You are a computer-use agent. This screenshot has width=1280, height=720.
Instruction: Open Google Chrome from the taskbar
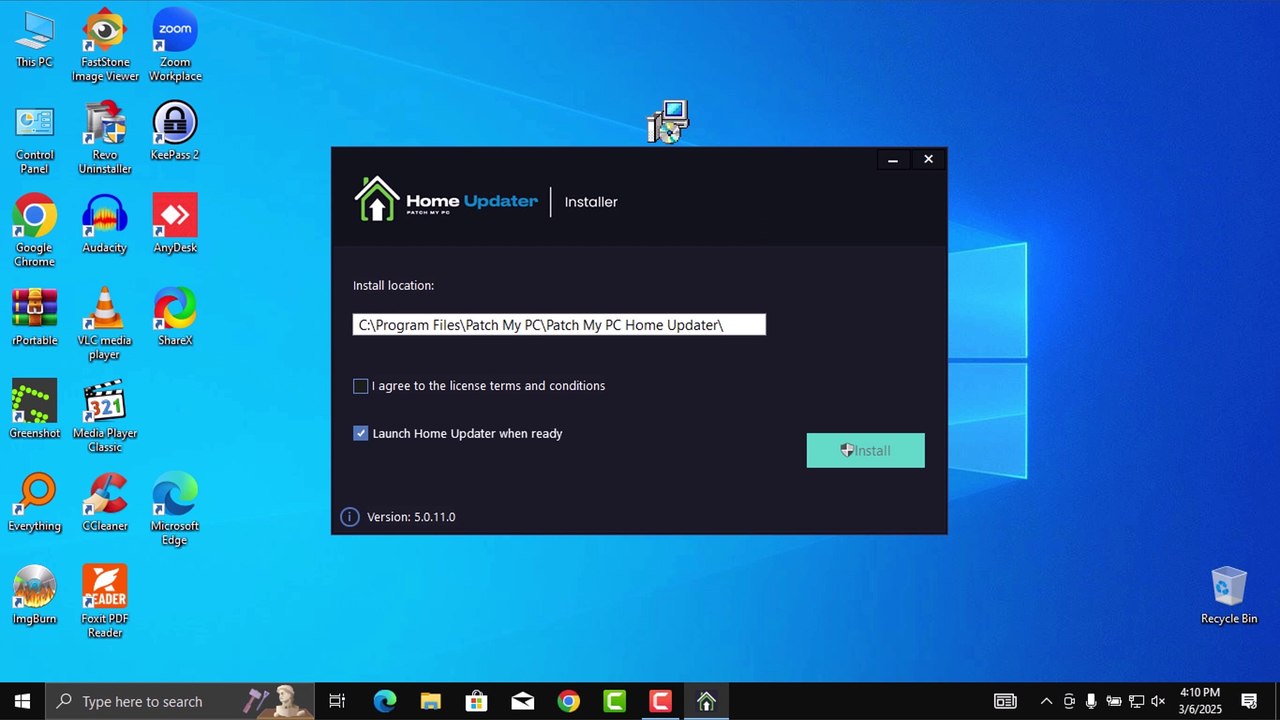tap(568, 701)
